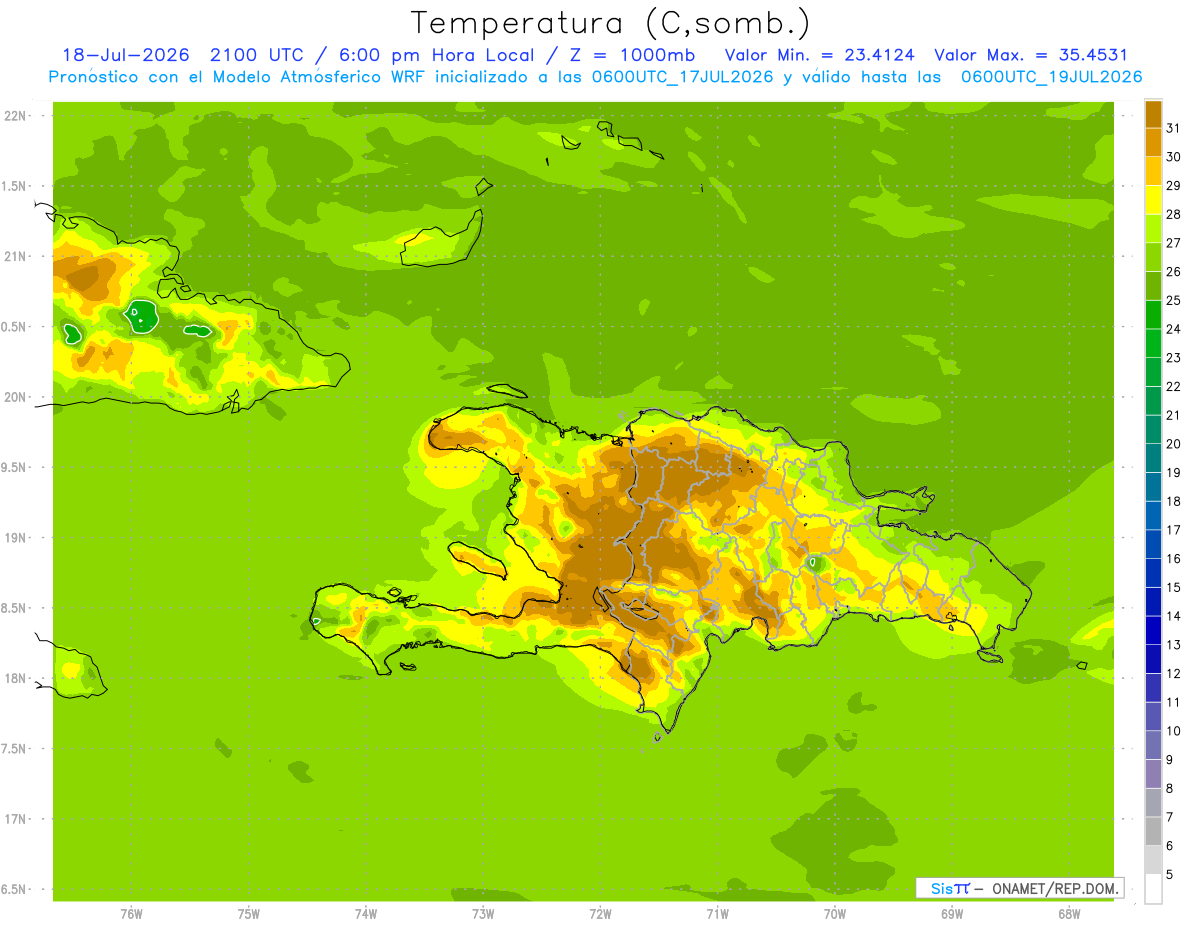The image size is (1200, 927).
Task: Click the dark brown swatch above 31
Action: coord(1153,114)
